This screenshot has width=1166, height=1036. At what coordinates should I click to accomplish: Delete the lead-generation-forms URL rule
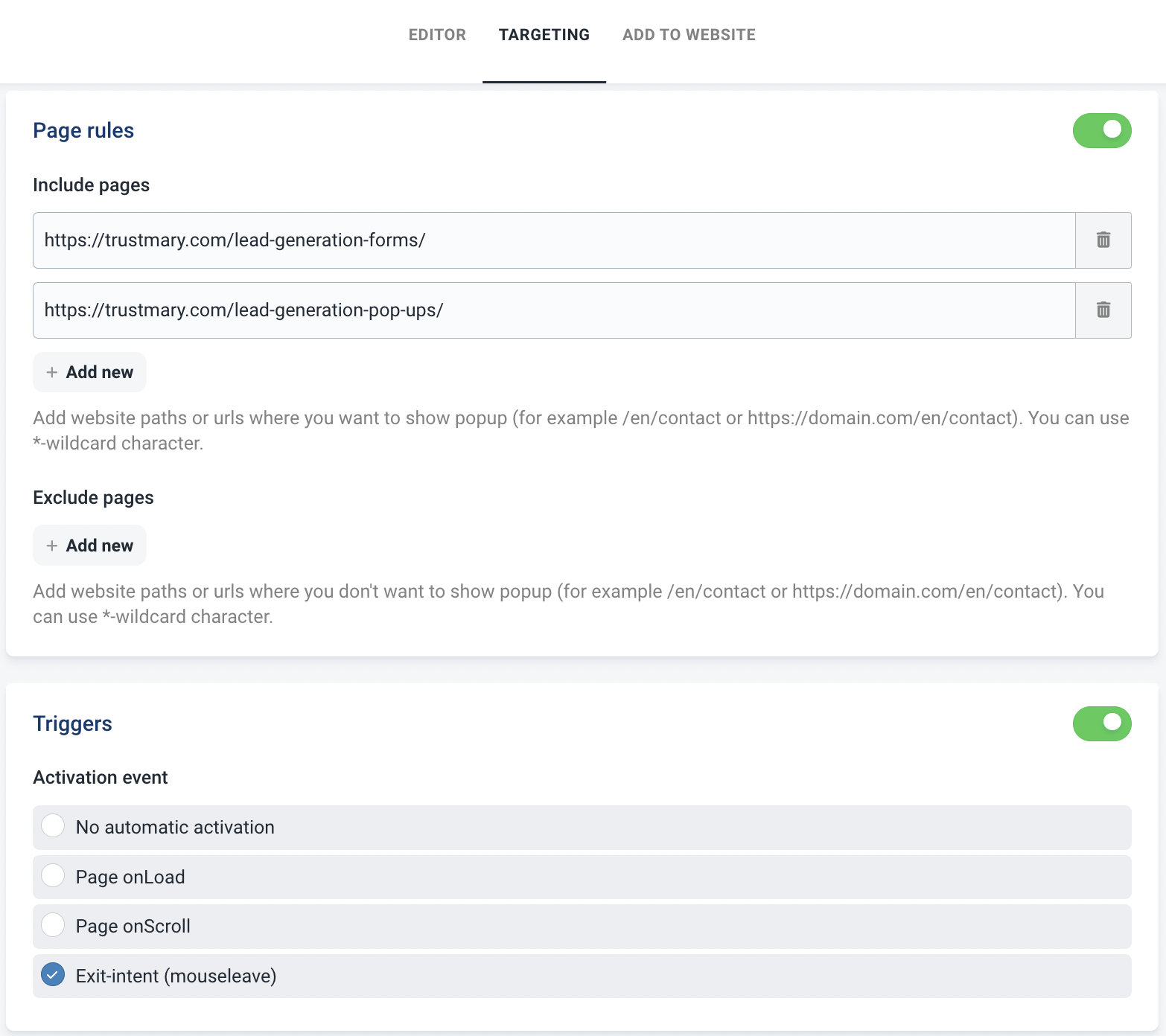point(1103,240)
